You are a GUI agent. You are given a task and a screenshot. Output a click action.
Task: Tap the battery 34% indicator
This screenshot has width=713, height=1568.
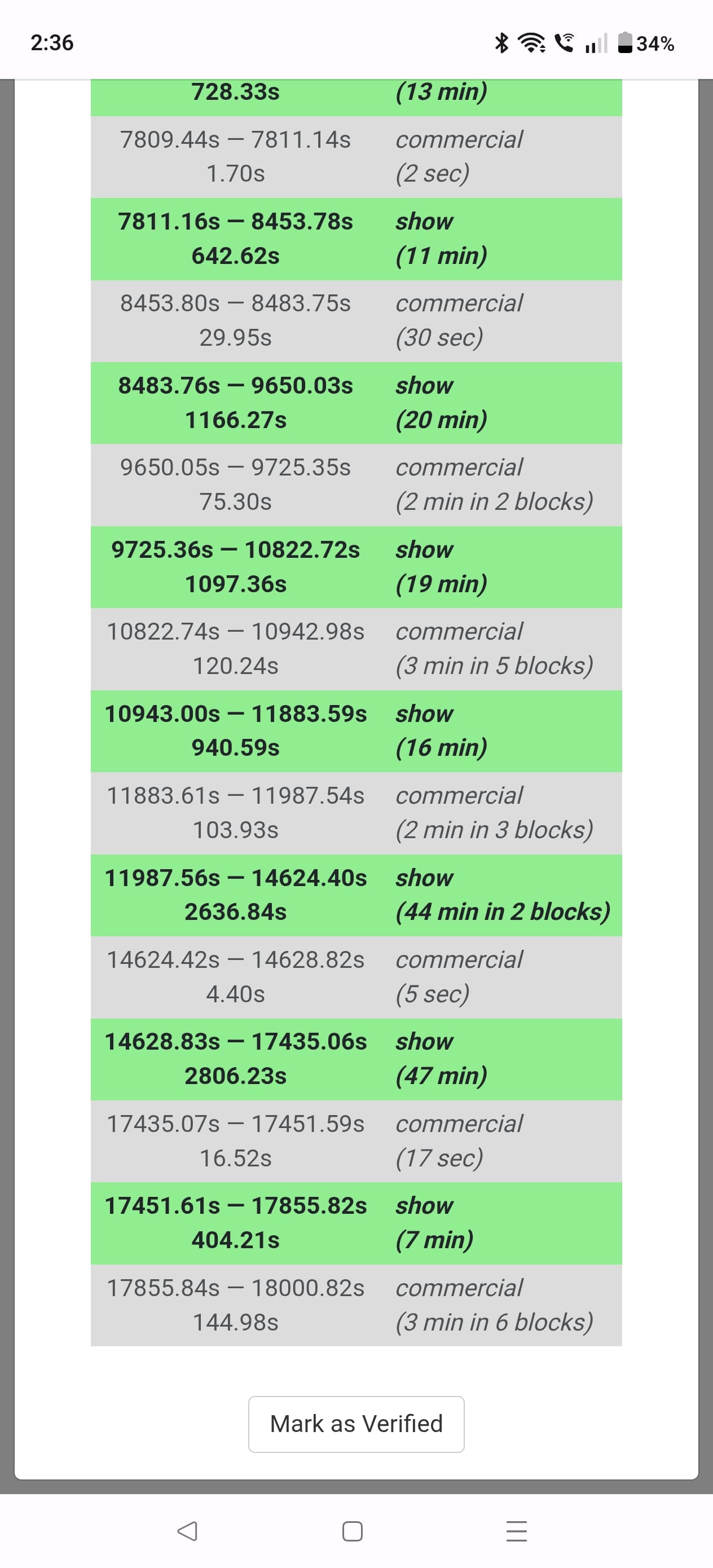point(646,43)
